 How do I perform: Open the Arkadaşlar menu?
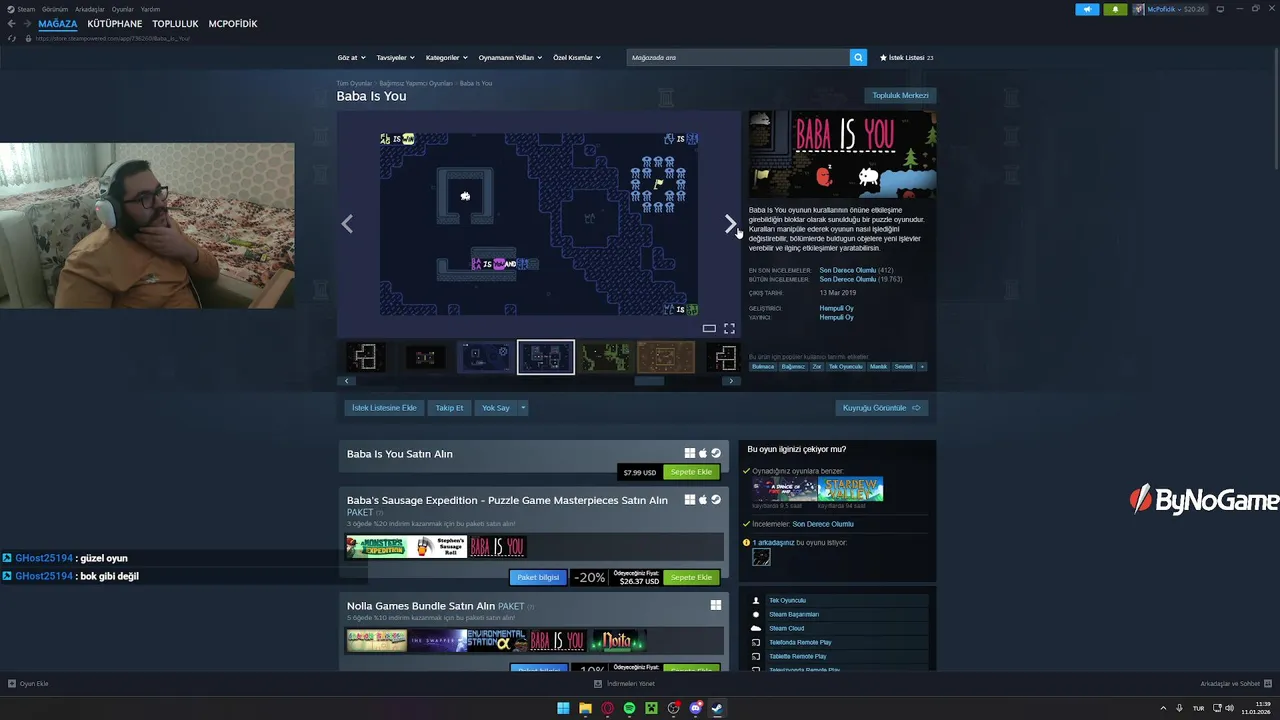90,9
